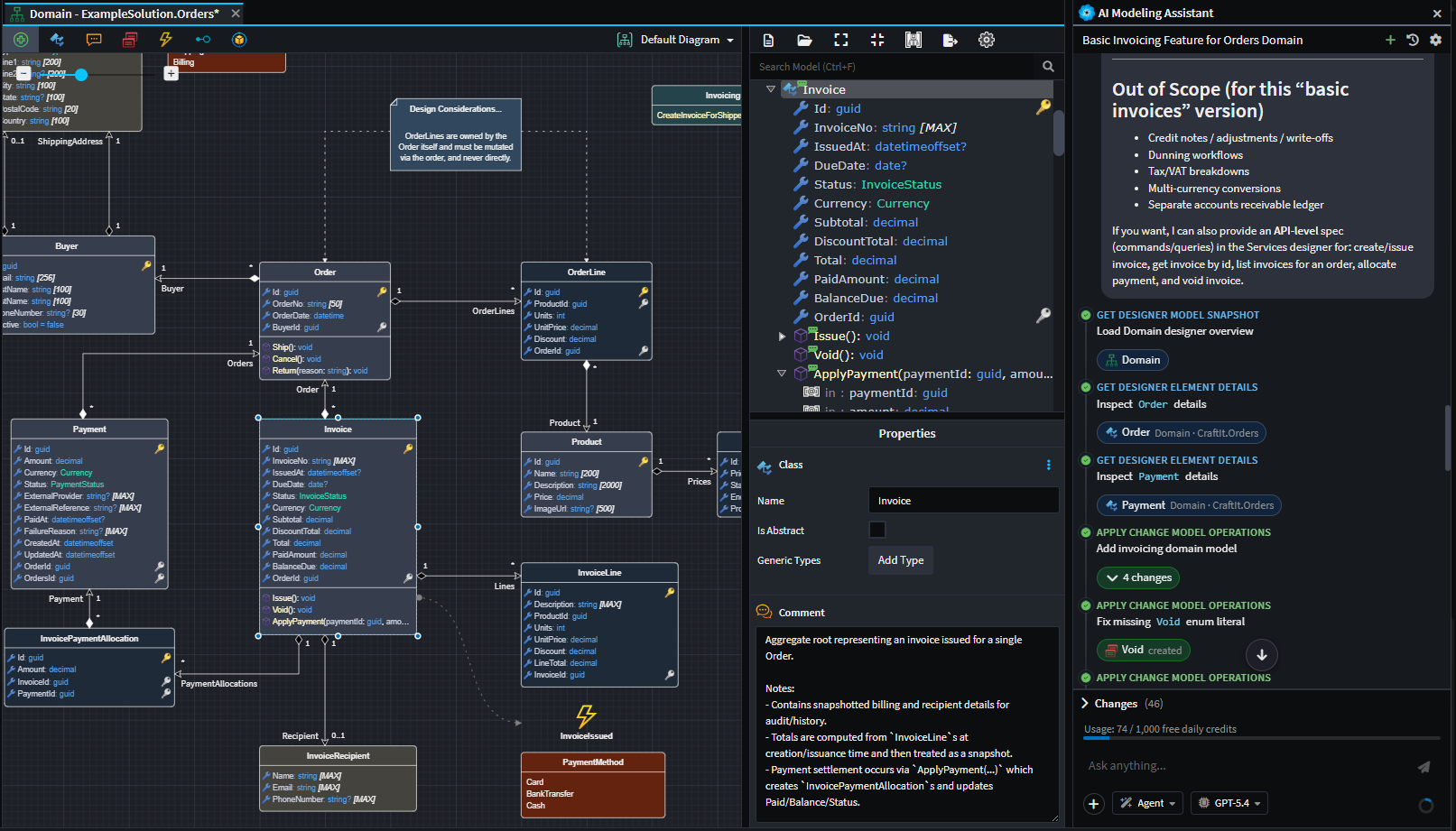Click the diagram zoom slider handle

[x=81, y=74]
